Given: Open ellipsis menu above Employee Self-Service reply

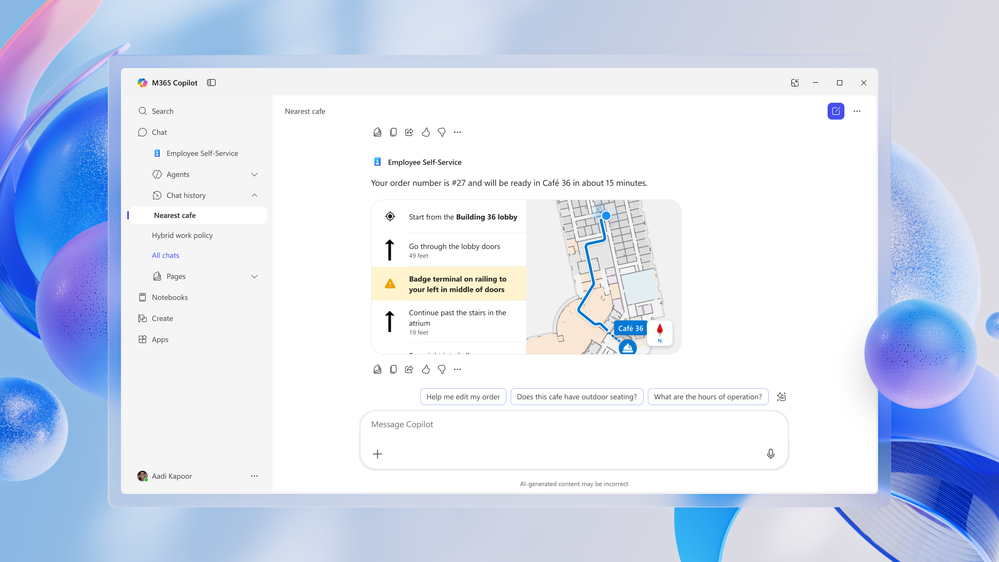Looking at the screenshot, I should click(457, 132).
